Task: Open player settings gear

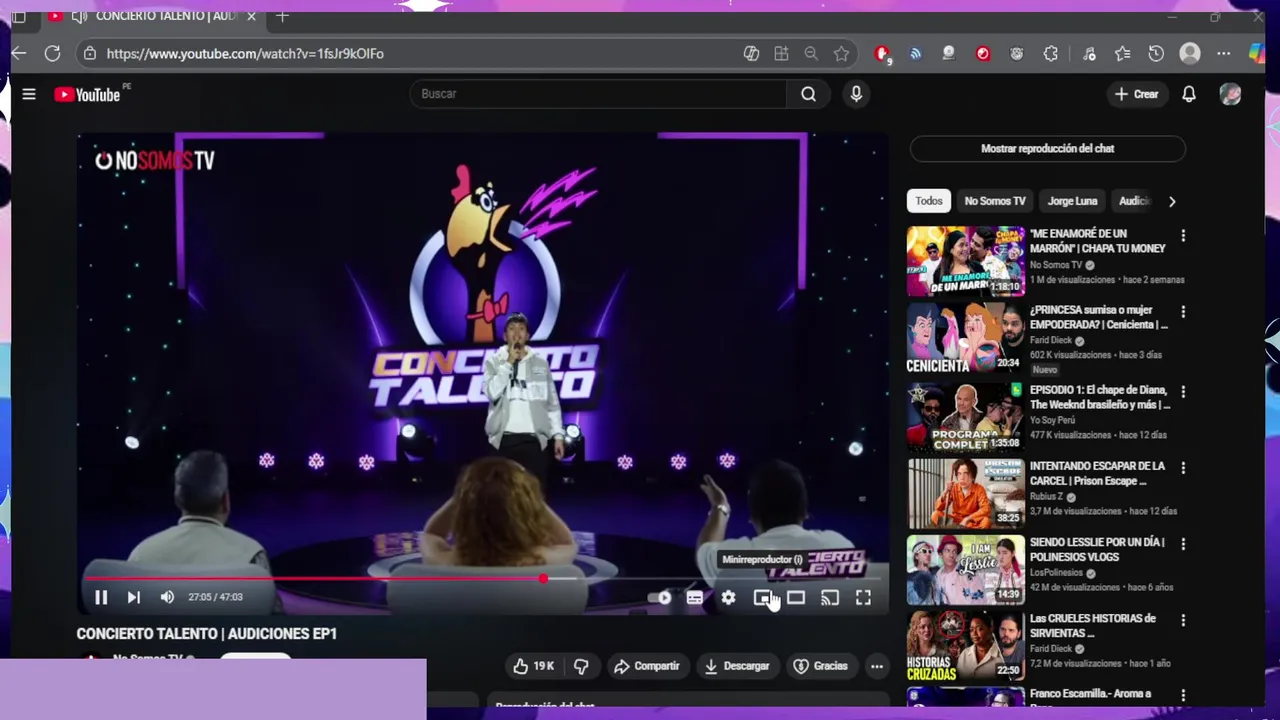Action: [x=729, y=598]
